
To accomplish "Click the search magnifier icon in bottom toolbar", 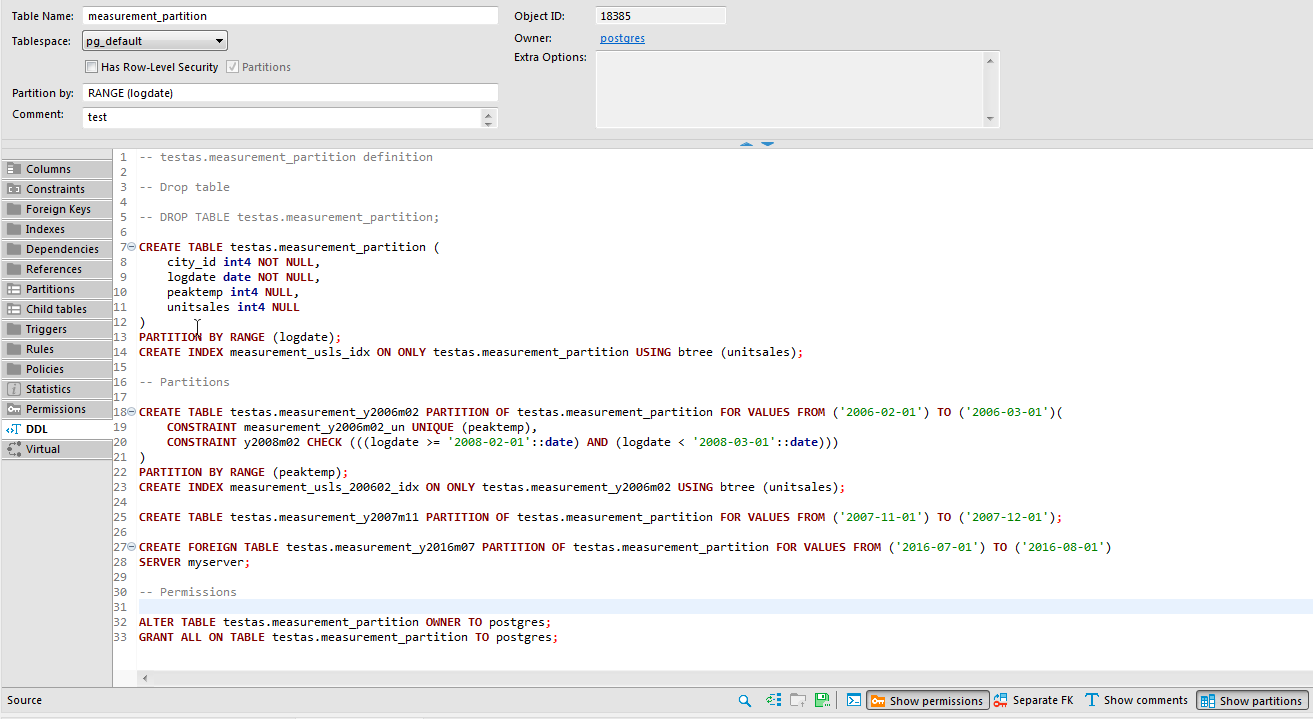I will [x=744, y=700].
